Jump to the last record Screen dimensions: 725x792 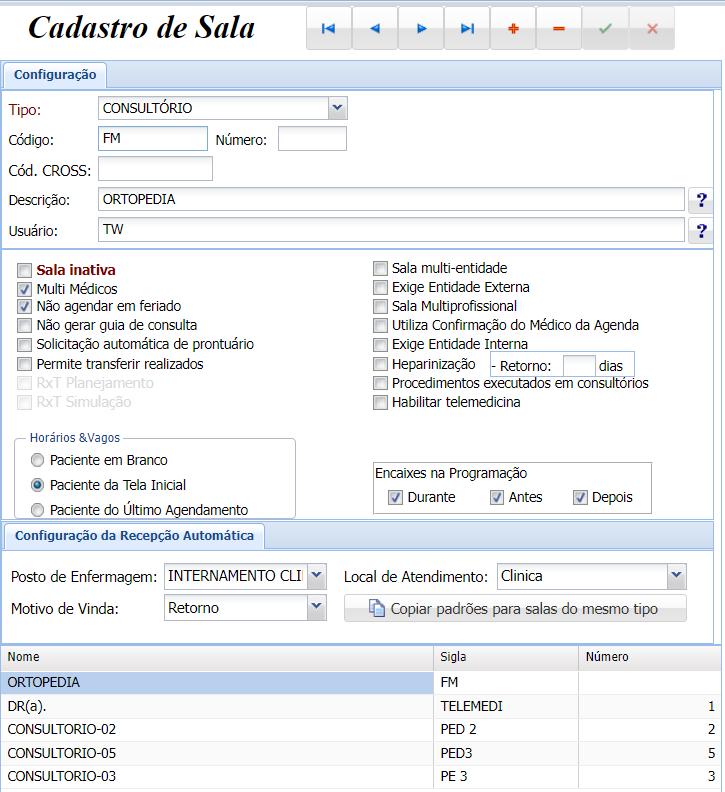(467, 29)
